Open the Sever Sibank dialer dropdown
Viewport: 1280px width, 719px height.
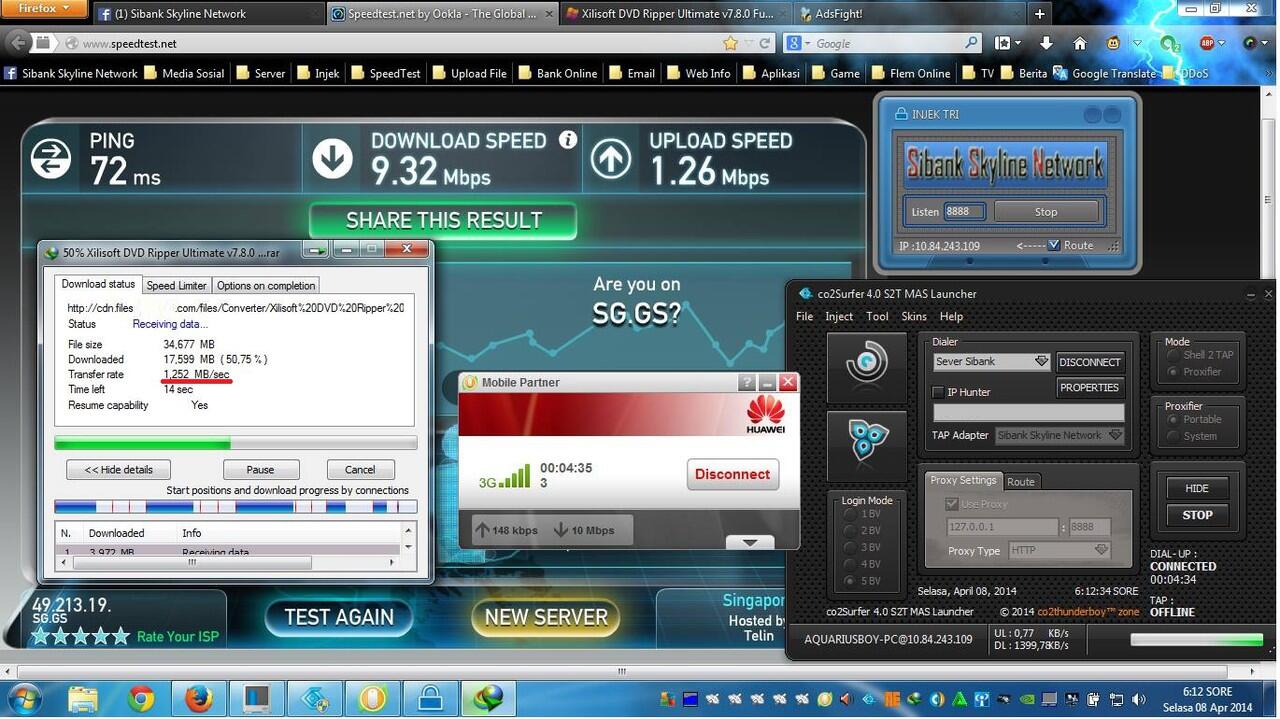[x=991, y=361]
